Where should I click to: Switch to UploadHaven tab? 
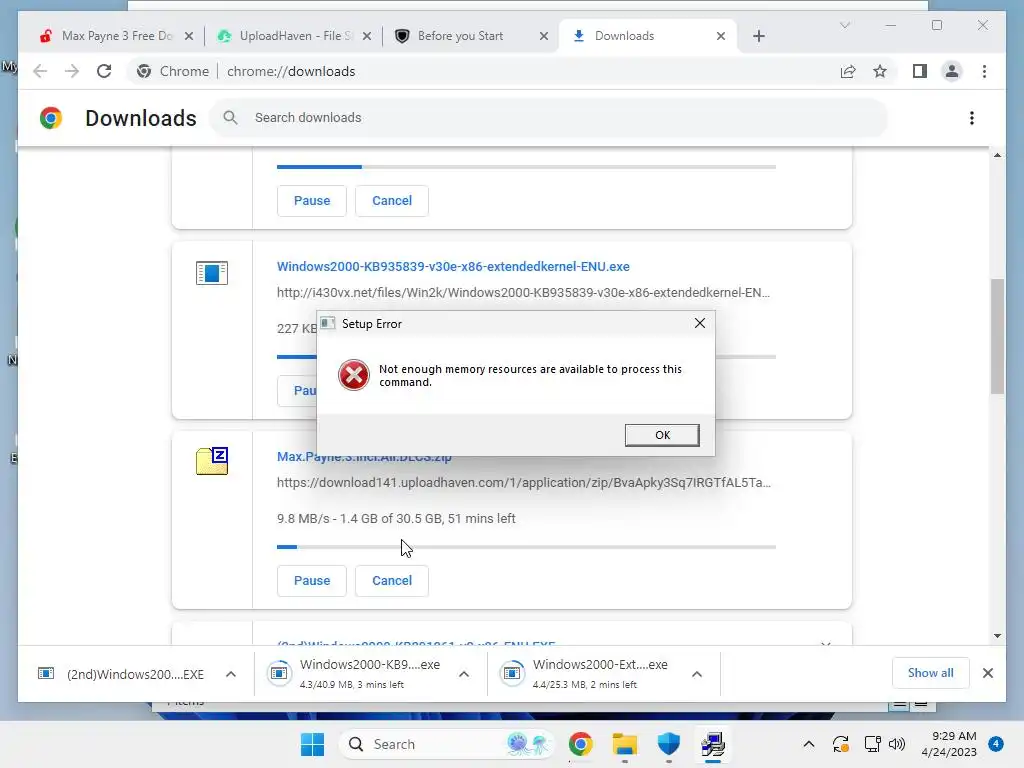pos(295,36)
